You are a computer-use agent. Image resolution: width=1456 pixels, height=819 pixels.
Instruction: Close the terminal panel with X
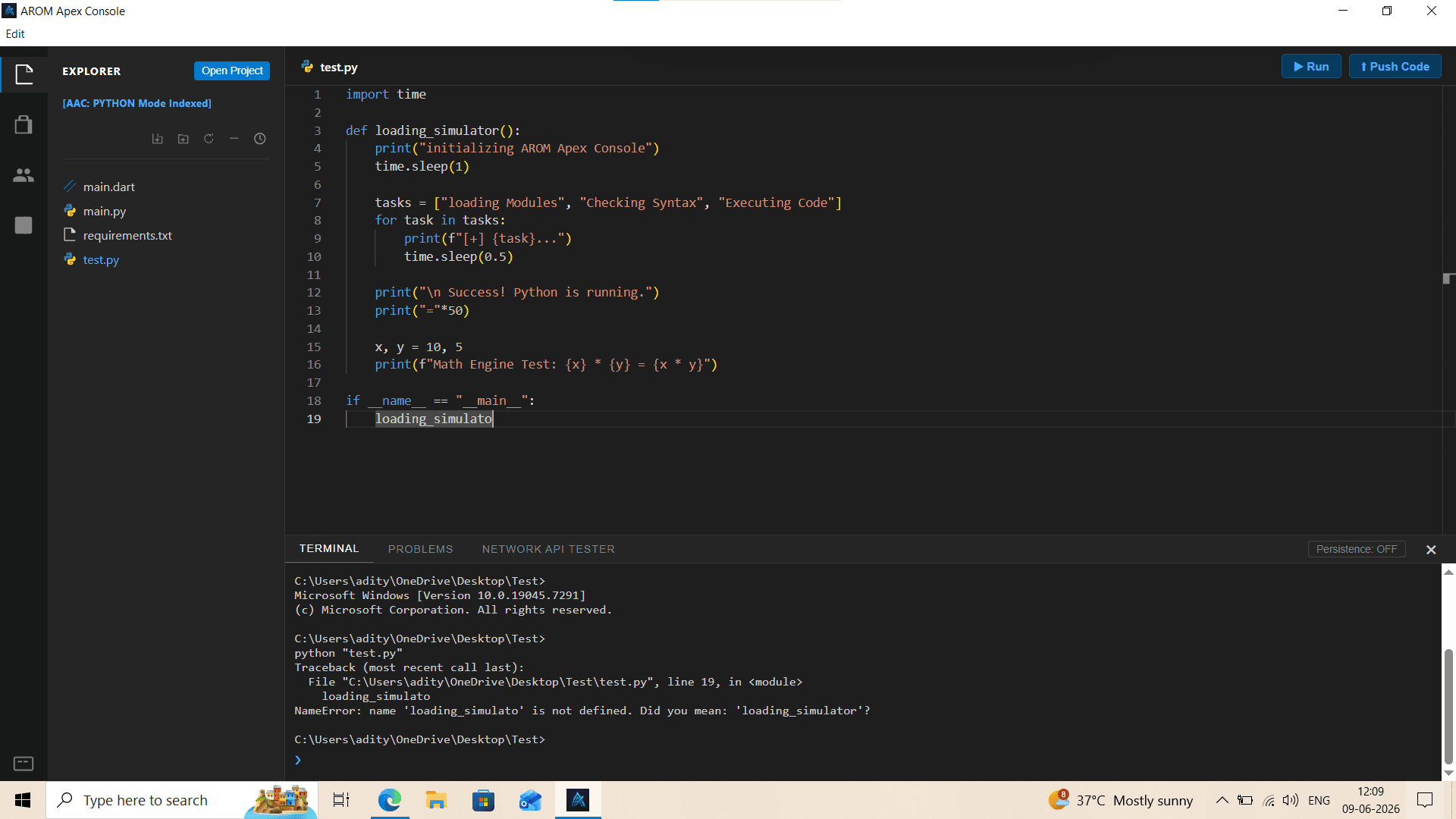coord(1431,550)
